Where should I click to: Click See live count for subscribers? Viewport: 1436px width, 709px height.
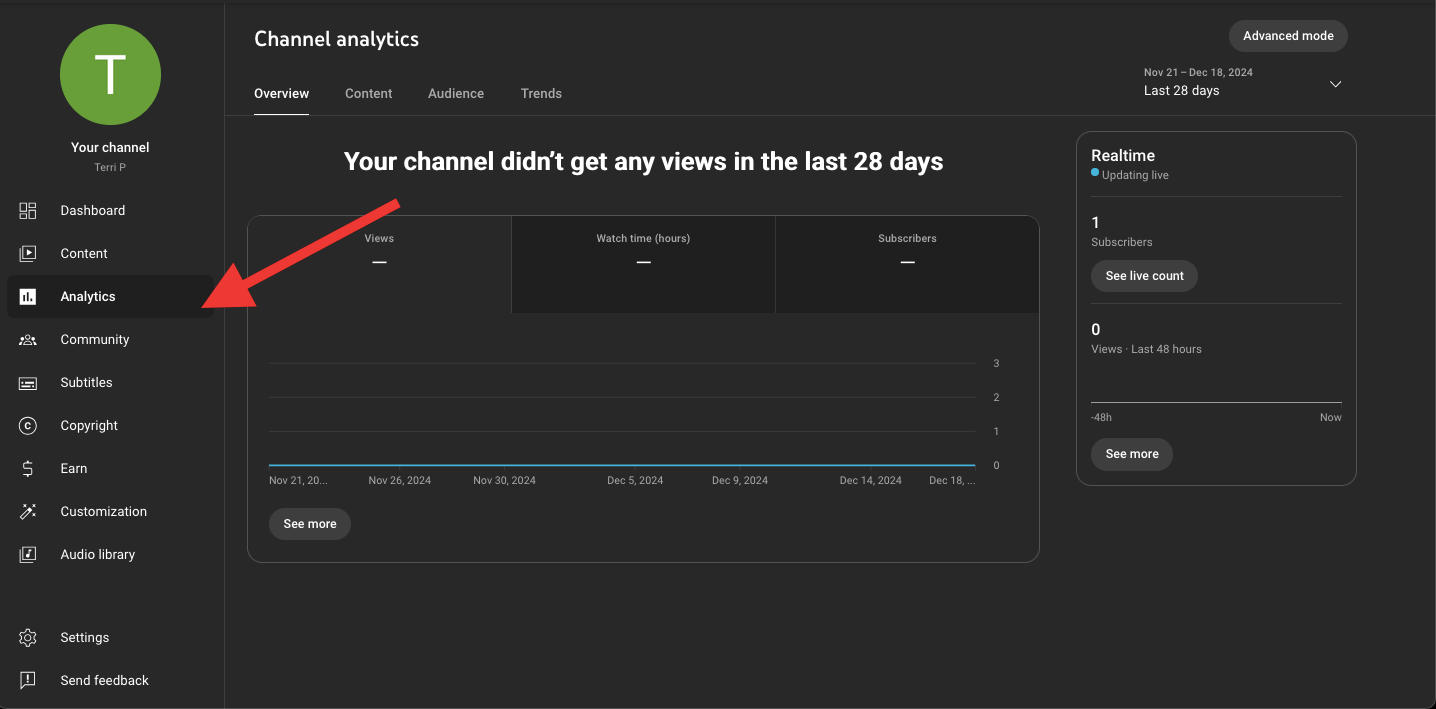[x=1144, y=276]
